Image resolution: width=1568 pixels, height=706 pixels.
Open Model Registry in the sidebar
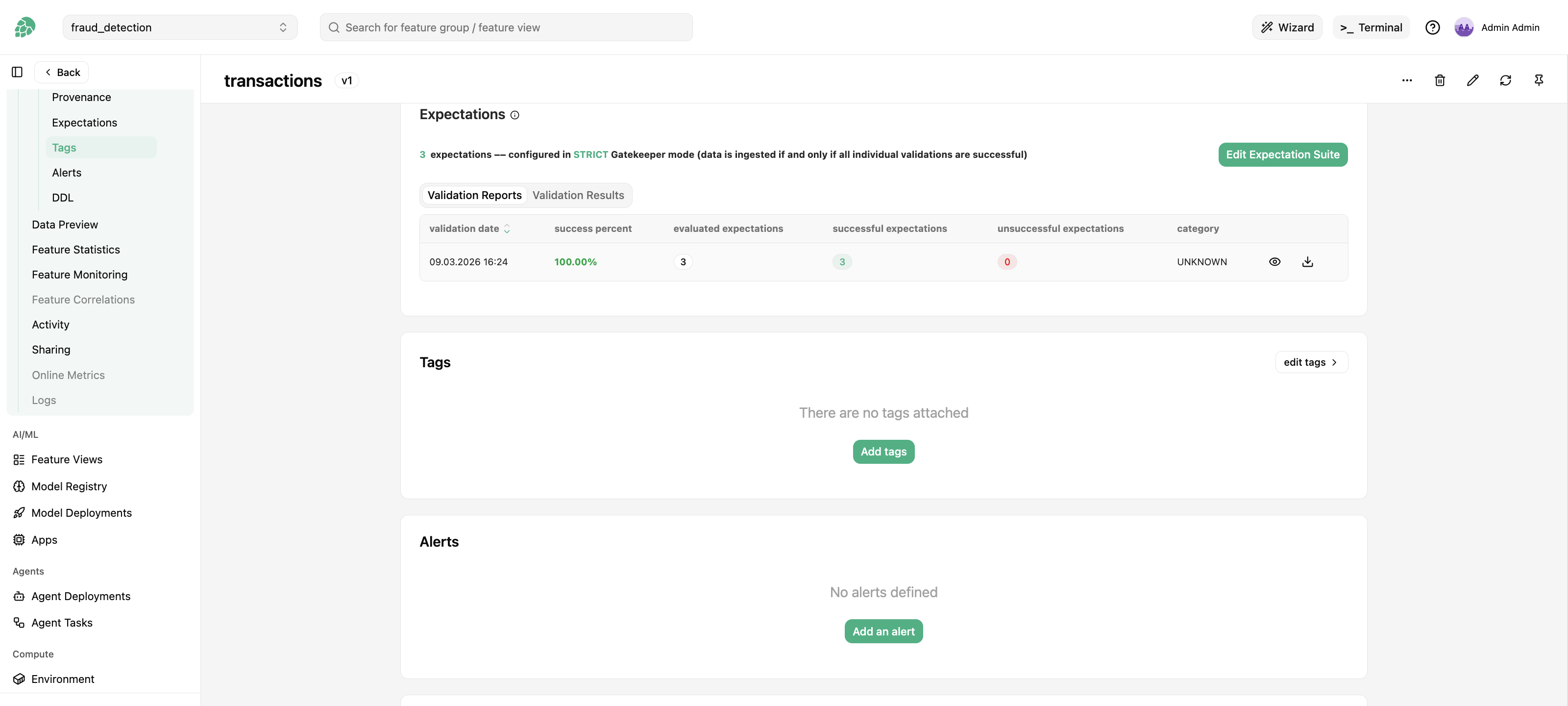tap(69, 486)
